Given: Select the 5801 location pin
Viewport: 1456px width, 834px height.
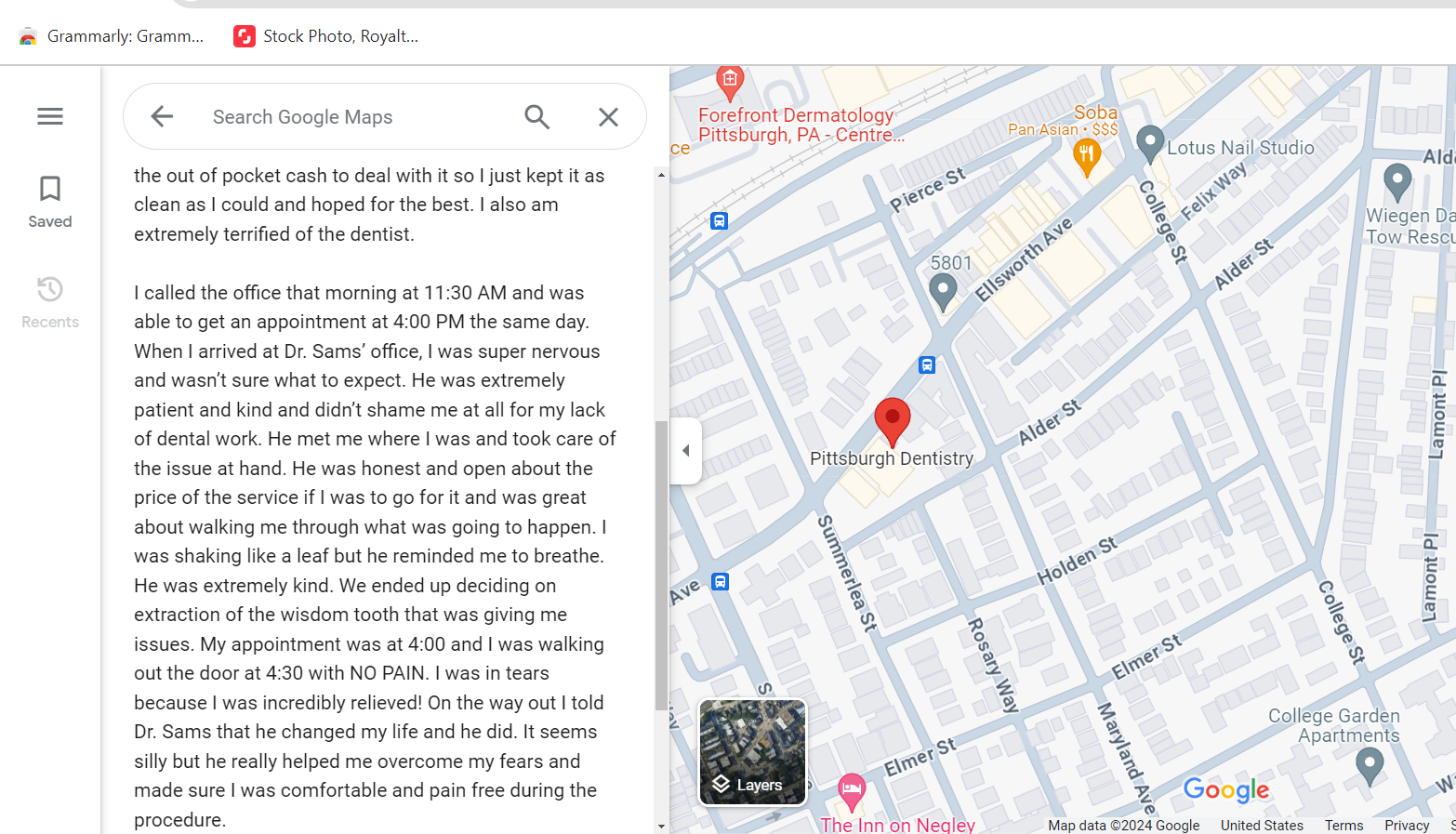Looking at the screenshot, I should (943, 292).
